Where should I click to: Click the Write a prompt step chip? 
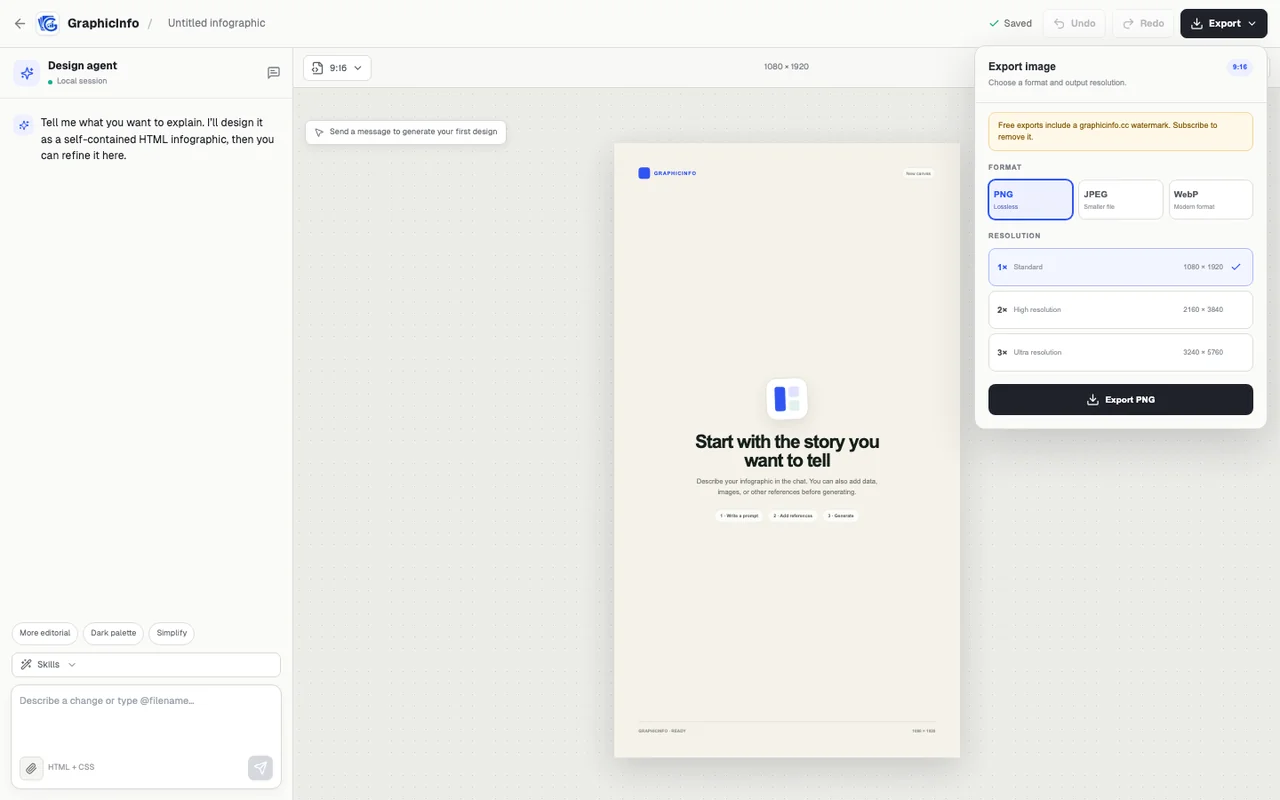click(739, 516)
